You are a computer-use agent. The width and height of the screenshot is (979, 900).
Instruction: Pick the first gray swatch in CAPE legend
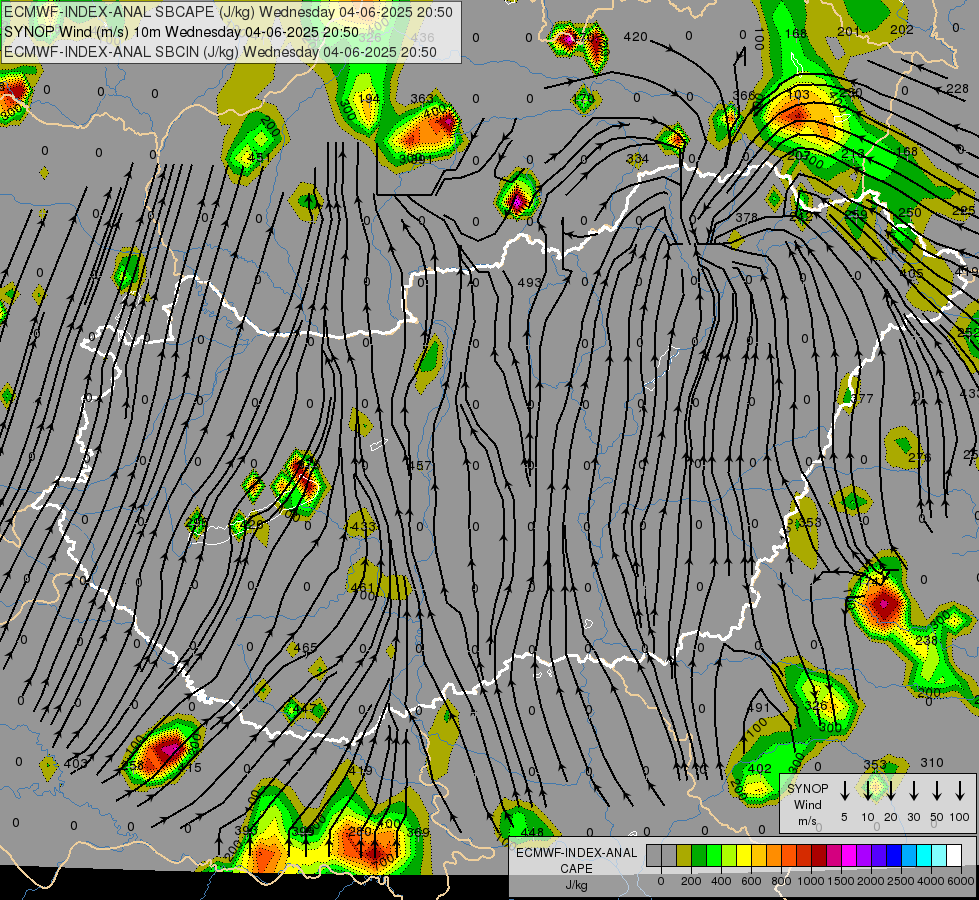coord(654,855)
